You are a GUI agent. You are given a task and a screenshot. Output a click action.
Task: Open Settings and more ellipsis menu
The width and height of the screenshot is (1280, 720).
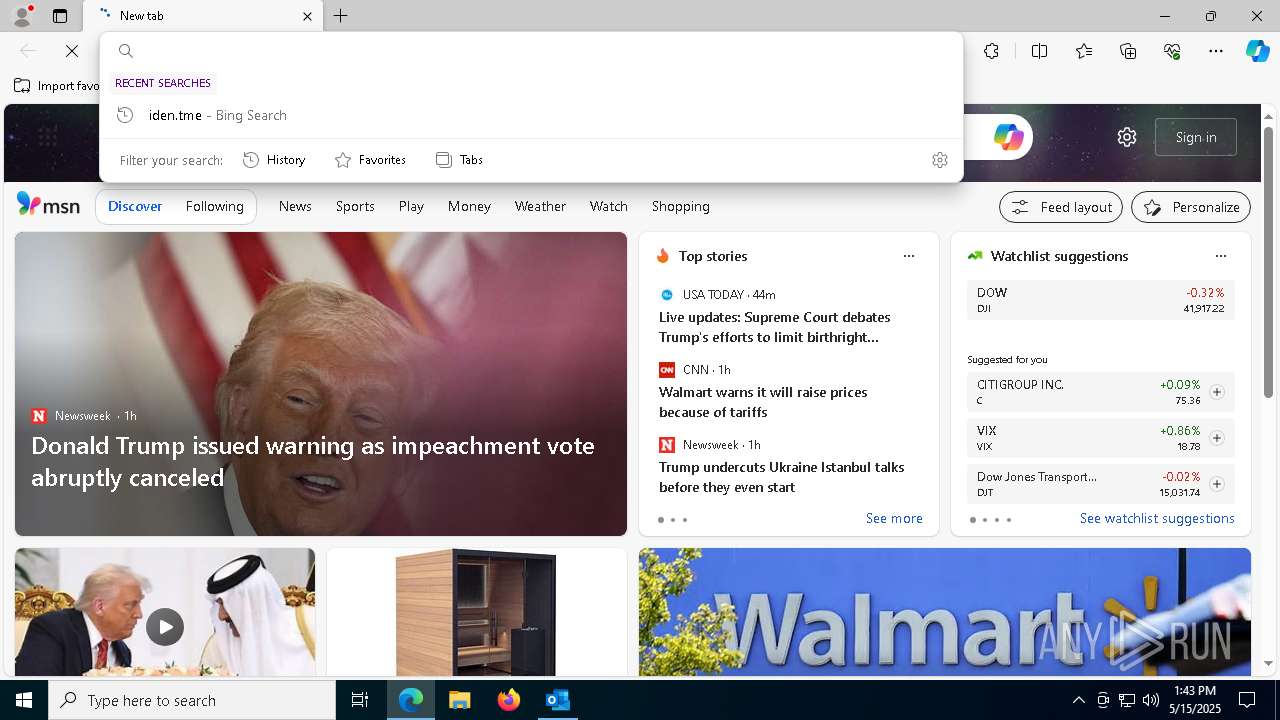1216,51
